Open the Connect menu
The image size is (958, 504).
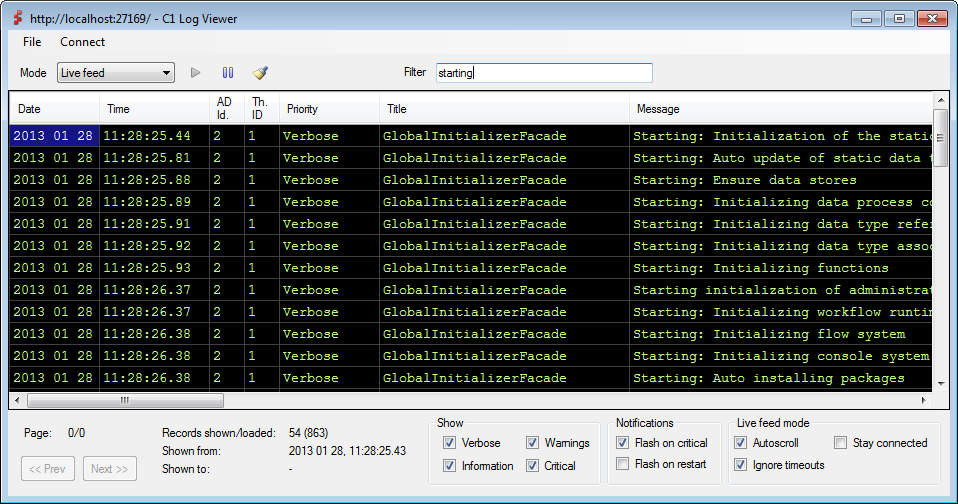pos(82,42)
